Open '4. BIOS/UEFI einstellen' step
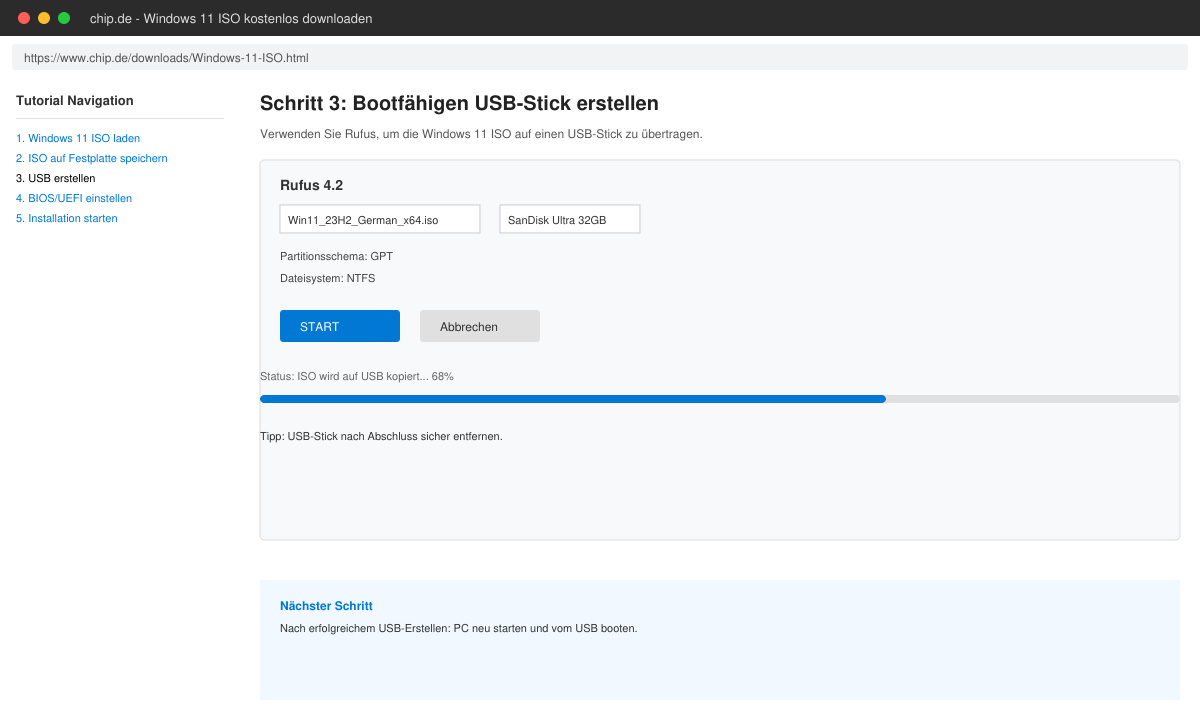This screenshot has width=1200, height=720. (x=74, y=198)
